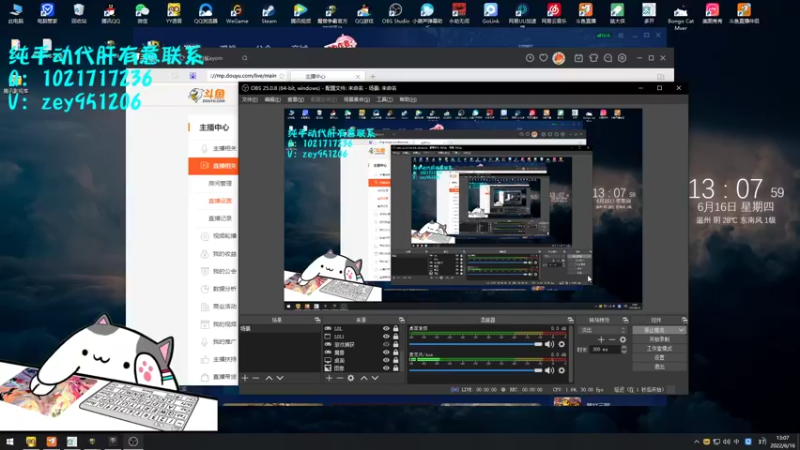Open the 场景集合 menu in OBS

pyautogui.click(x=357, y=99)
